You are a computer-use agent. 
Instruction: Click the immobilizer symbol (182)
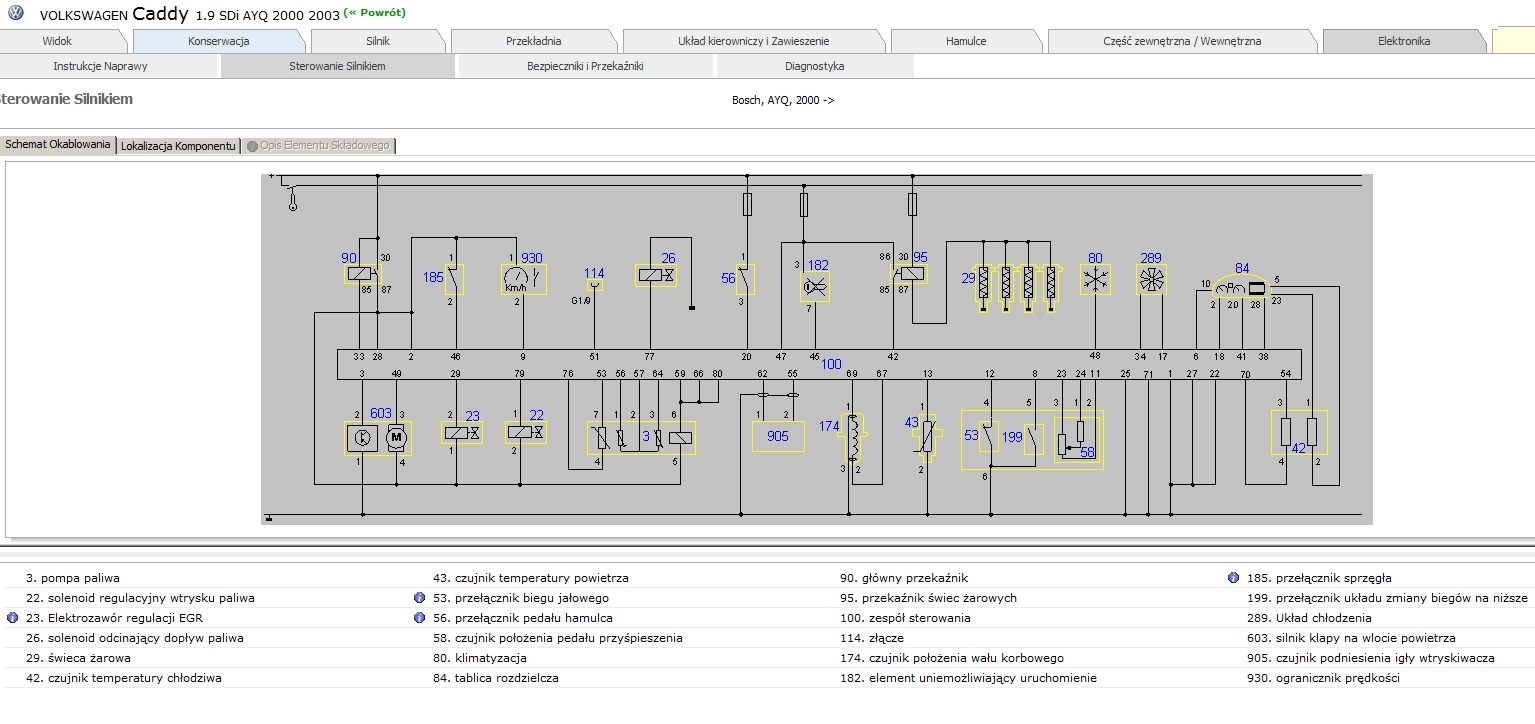pyautogui.click(x=815, y=287)
